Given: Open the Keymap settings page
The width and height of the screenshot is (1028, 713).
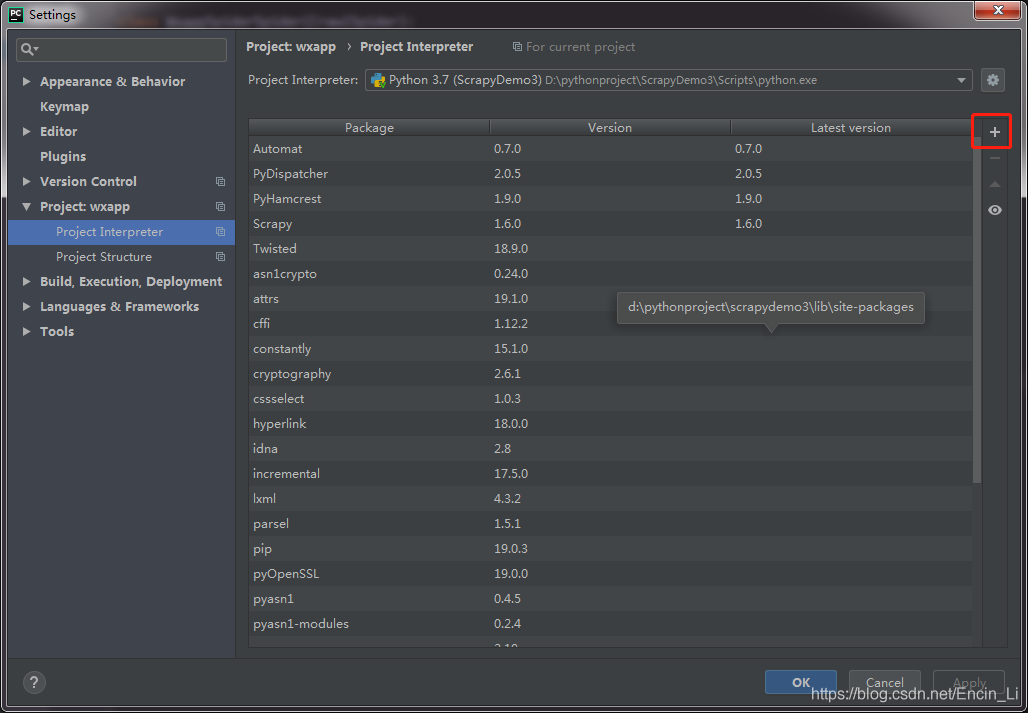Looking at the screenshot, I should pos(64,107).
